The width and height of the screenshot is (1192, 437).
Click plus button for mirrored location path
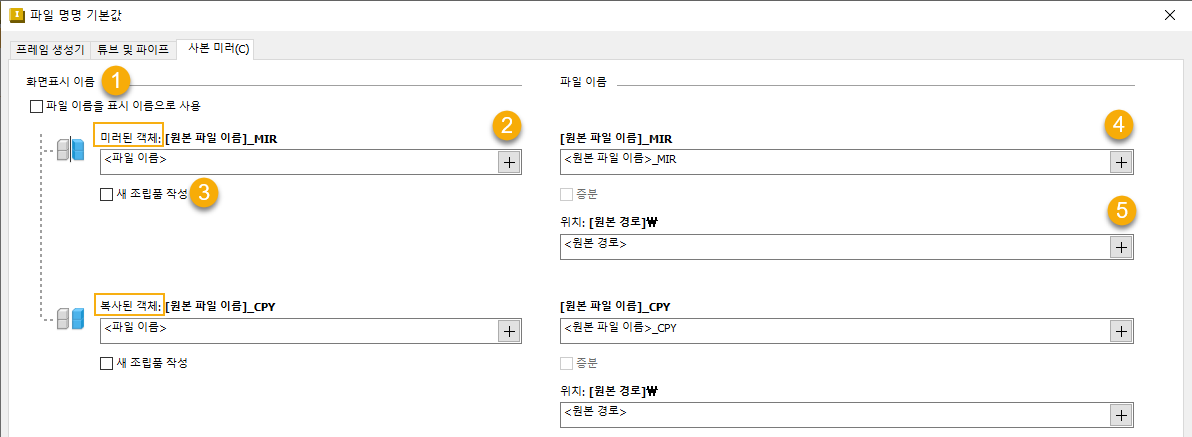click(x=1121, y=247)
